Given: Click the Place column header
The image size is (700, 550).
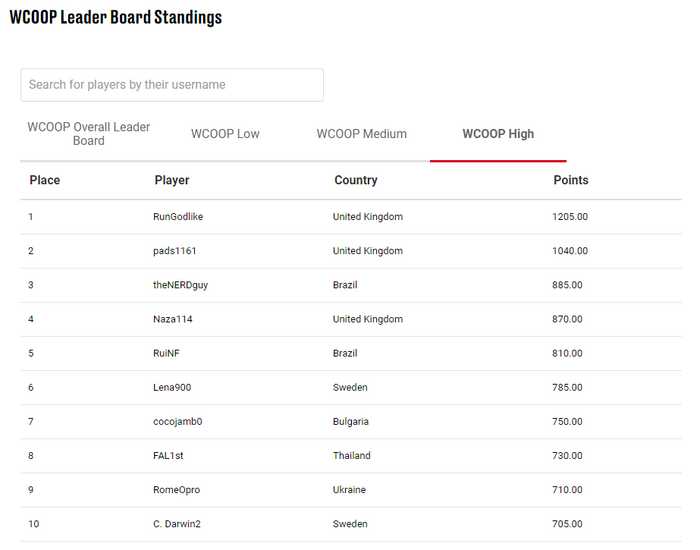Looking at the screenshot, I should (45, 180).
